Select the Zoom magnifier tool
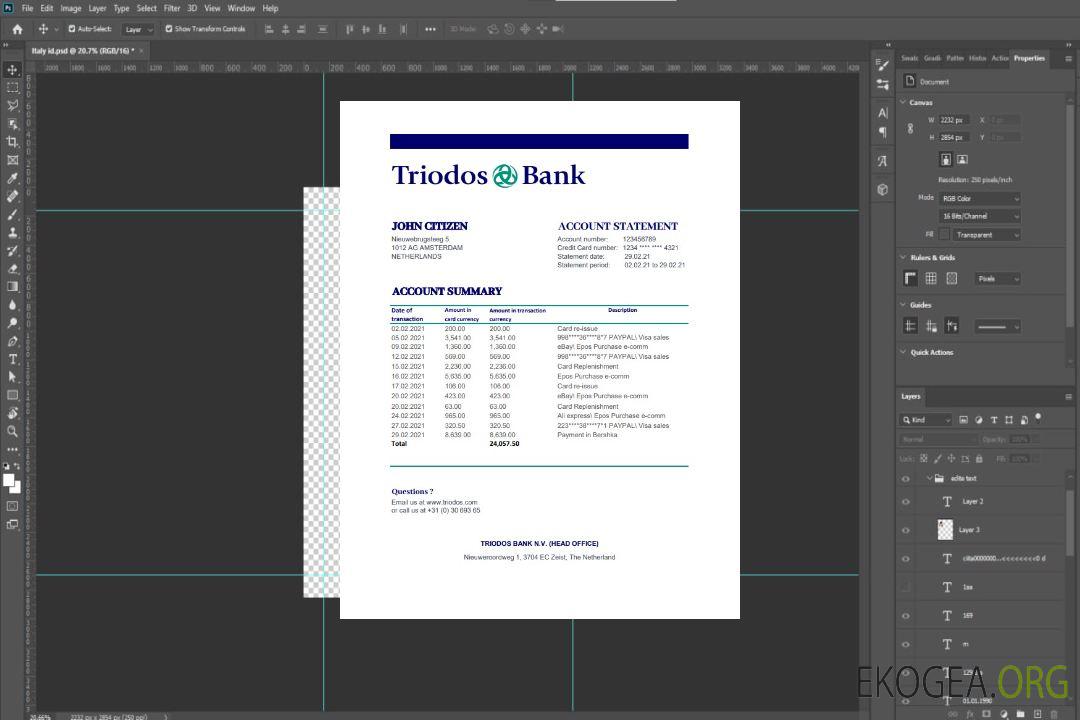This screenshot has width=1080, height=720. (x=12, y=431)
